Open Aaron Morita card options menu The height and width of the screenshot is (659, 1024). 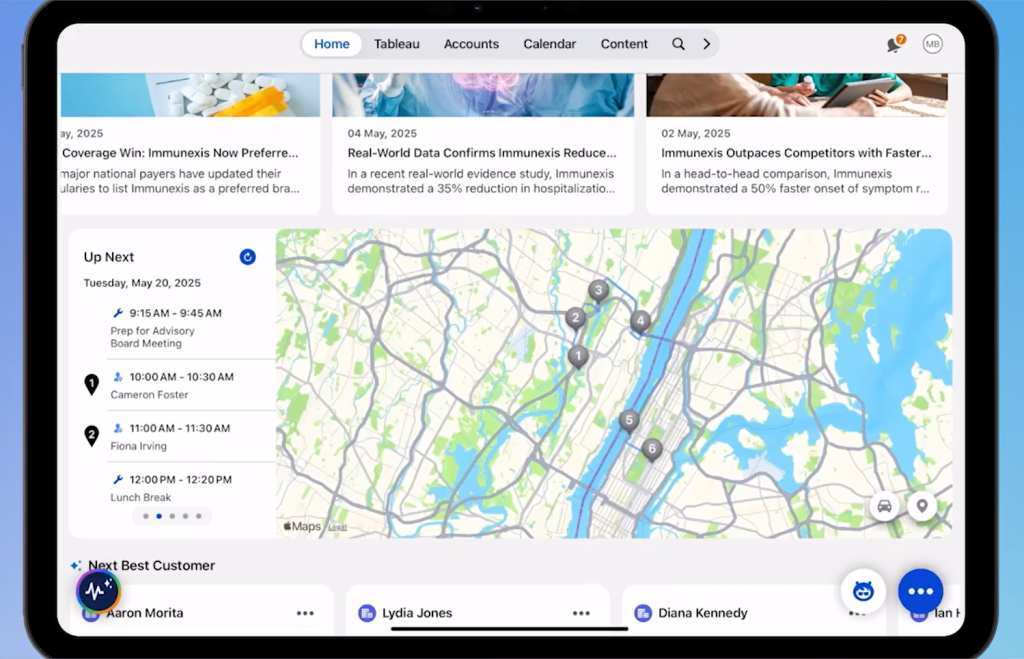click(x=305, y=613)
